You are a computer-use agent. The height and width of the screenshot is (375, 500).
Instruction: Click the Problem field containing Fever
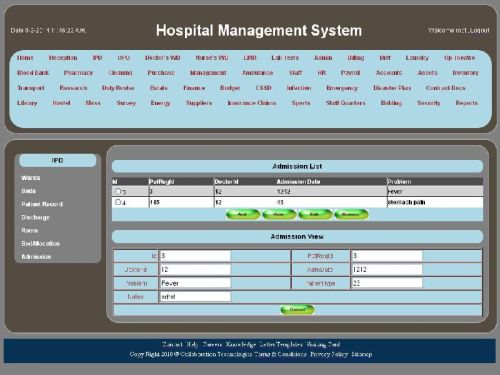(x=195, y=283)
